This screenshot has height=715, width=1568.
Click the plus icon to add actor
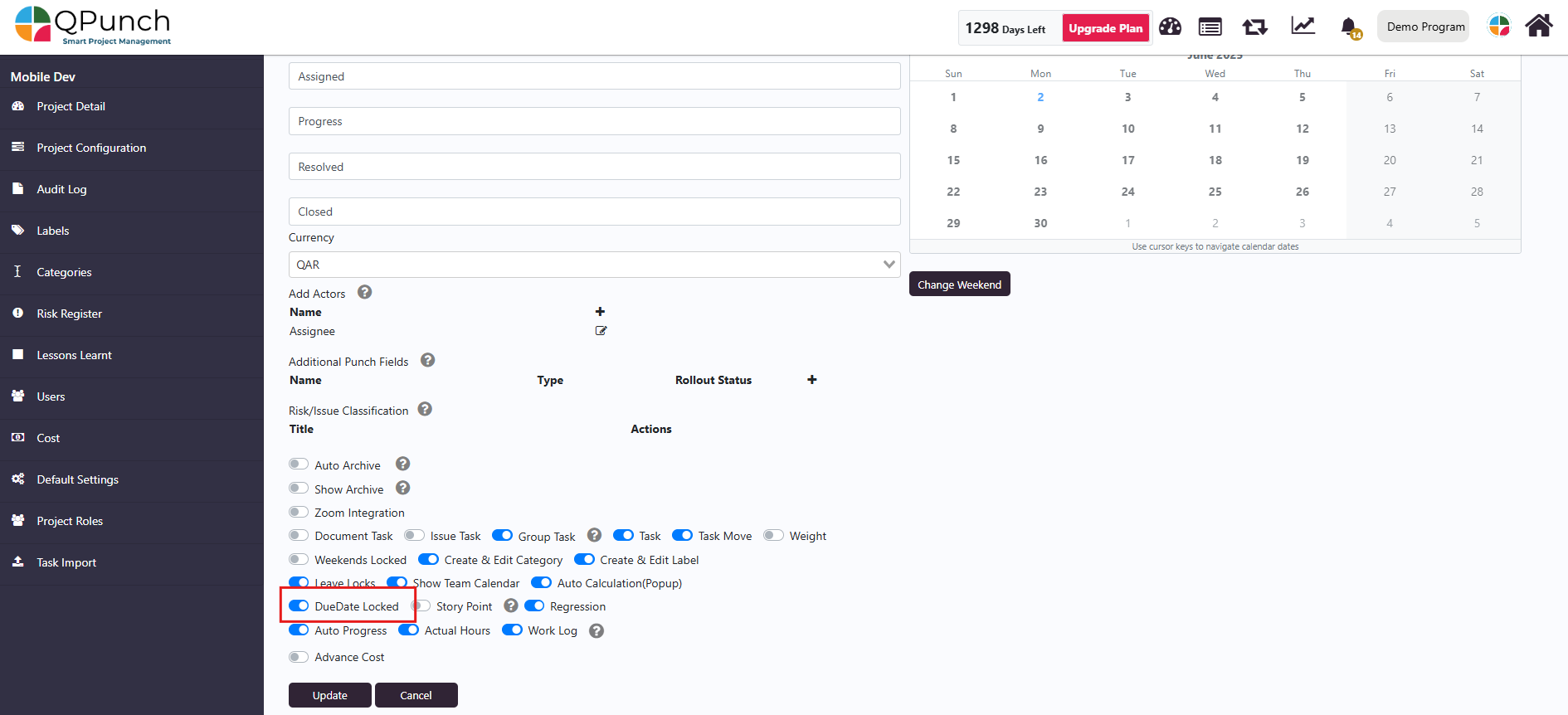pos(600,312)
